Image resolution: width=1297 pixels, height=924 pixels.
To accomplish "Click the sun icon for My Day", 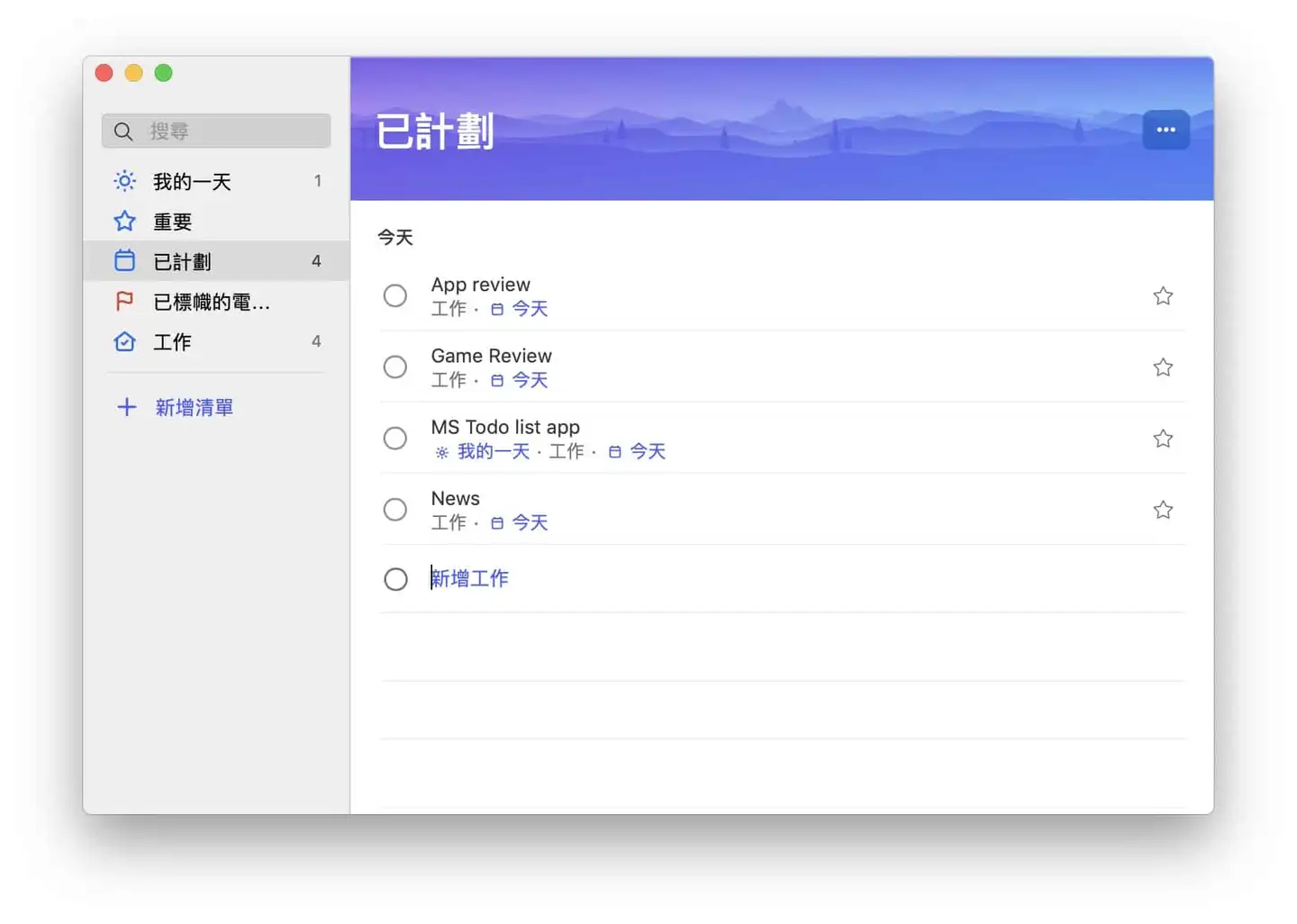I will pos(125,181).
